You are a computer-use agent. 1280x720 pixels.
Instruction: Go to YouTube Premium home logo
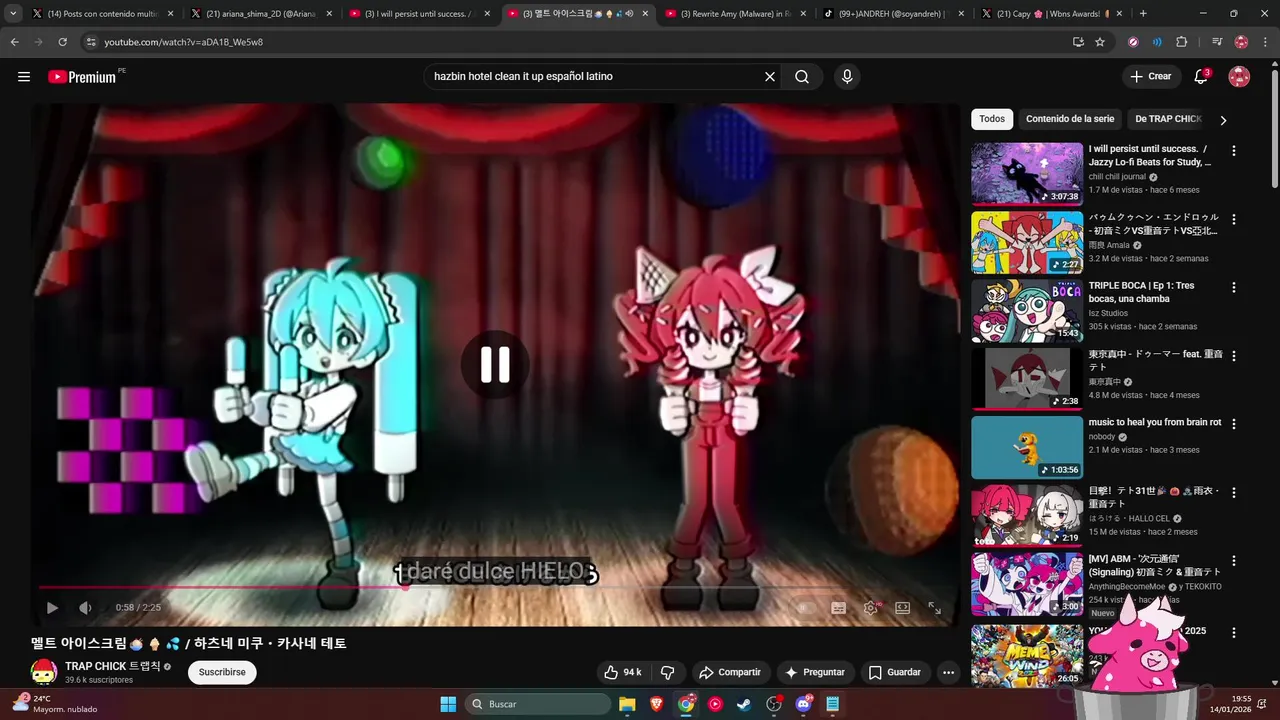84,77
